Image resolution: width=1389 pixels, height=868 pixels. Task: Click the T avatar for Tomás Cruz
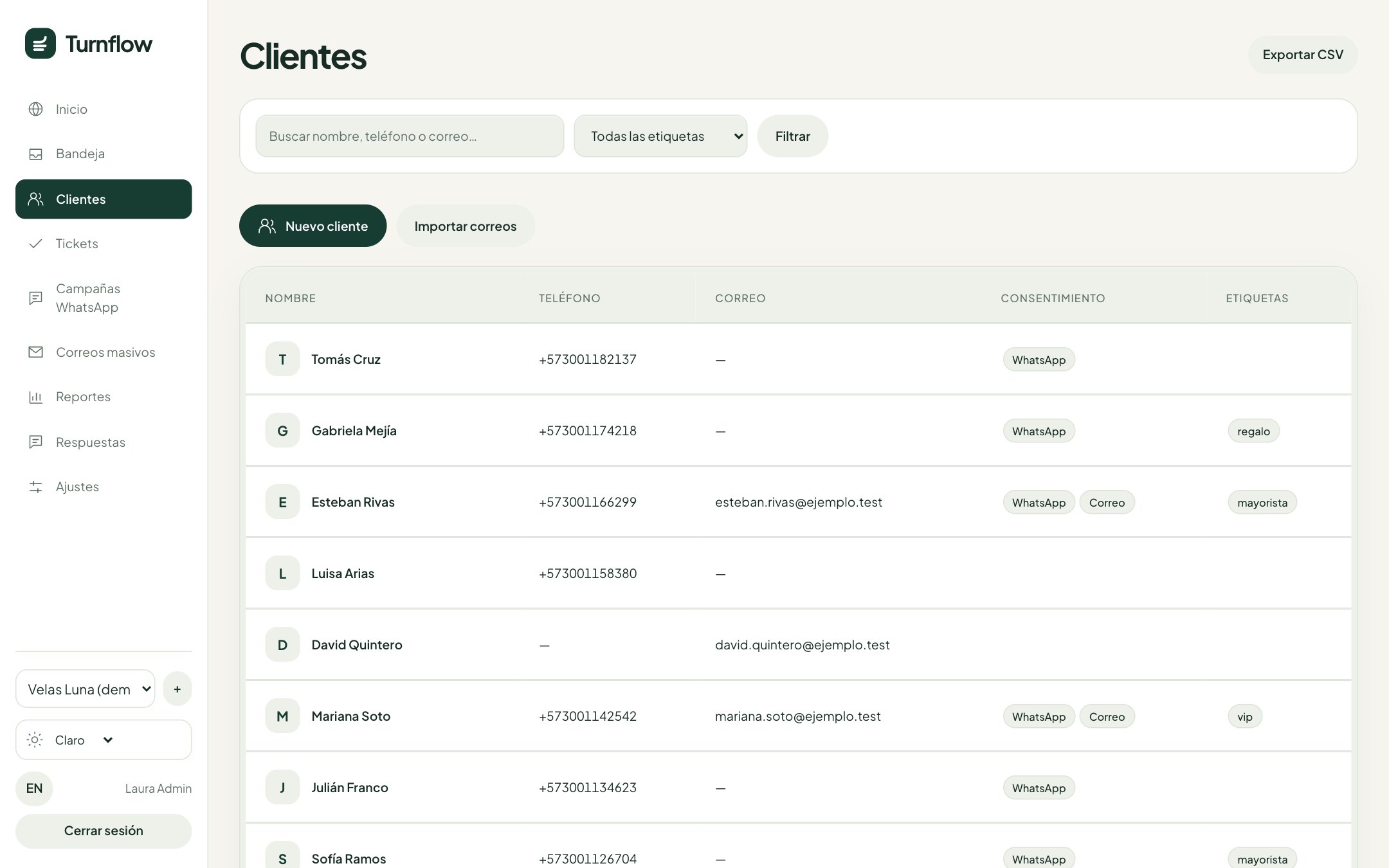(x=282, y=359)
